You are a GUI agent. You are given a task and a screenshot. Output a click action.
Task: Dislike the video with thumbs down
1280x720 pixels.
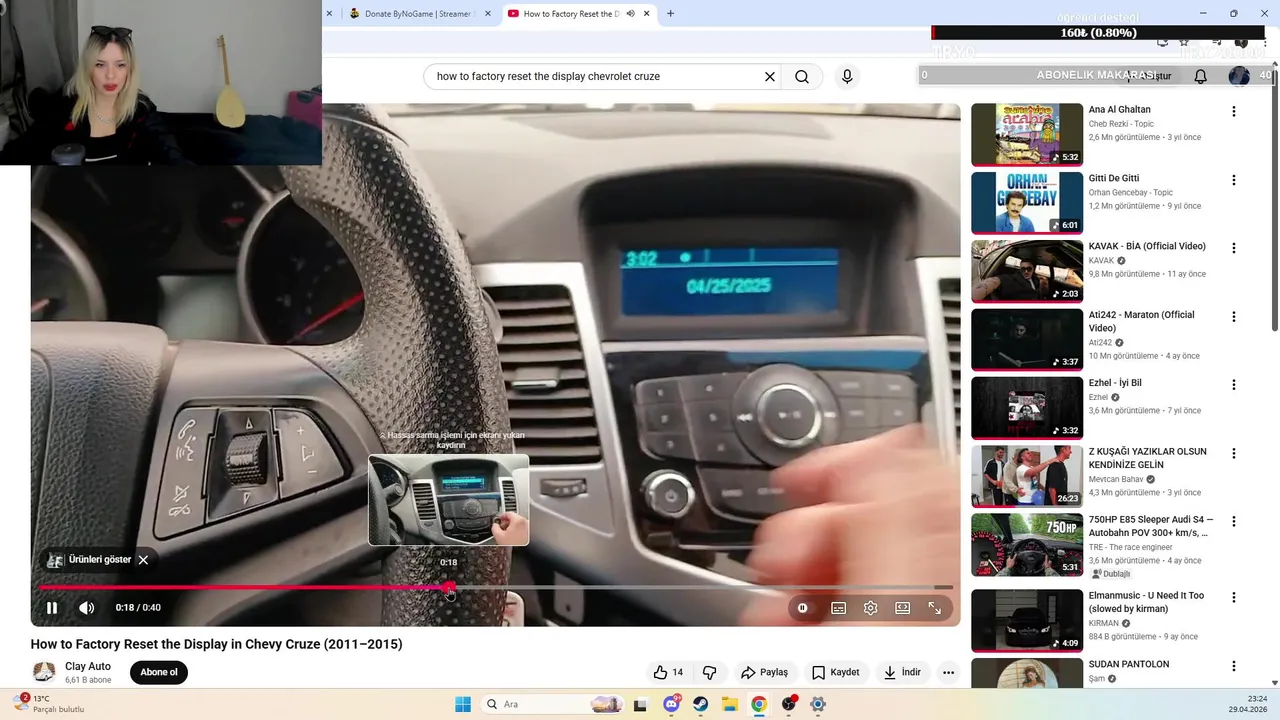[x=710, y=672]
